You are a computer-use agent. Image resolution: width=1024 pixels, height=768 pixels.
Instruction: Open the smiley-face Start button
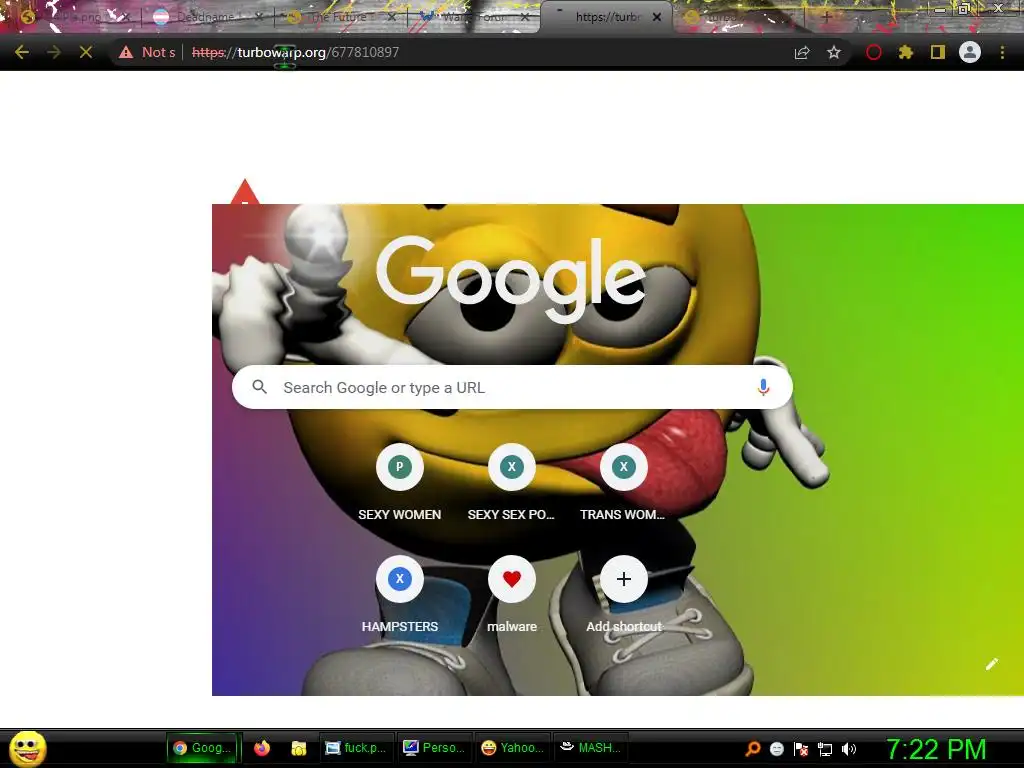pos(27,748)
